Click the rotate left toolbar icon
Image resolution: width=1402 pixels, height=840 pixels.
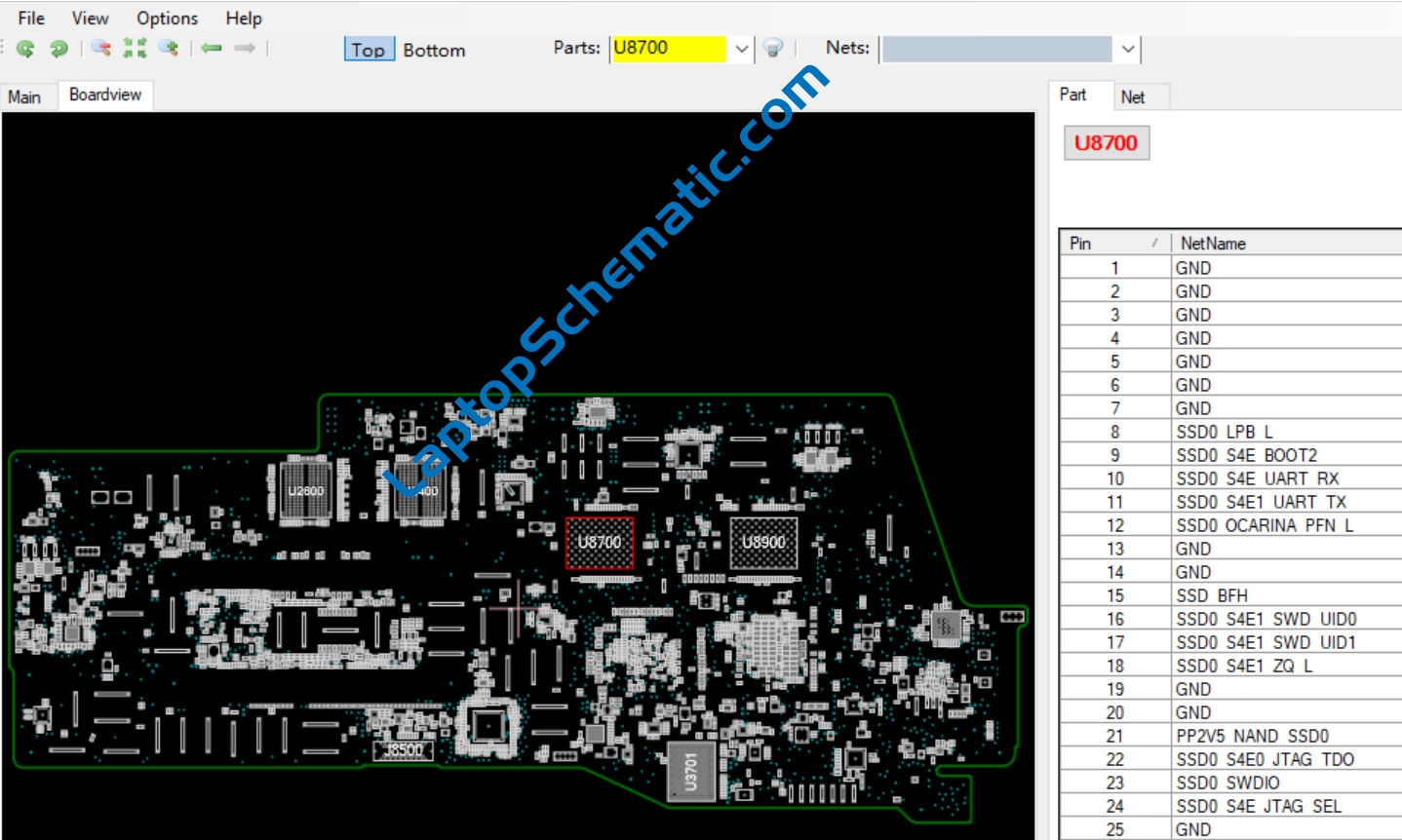[x=25, y=48]
